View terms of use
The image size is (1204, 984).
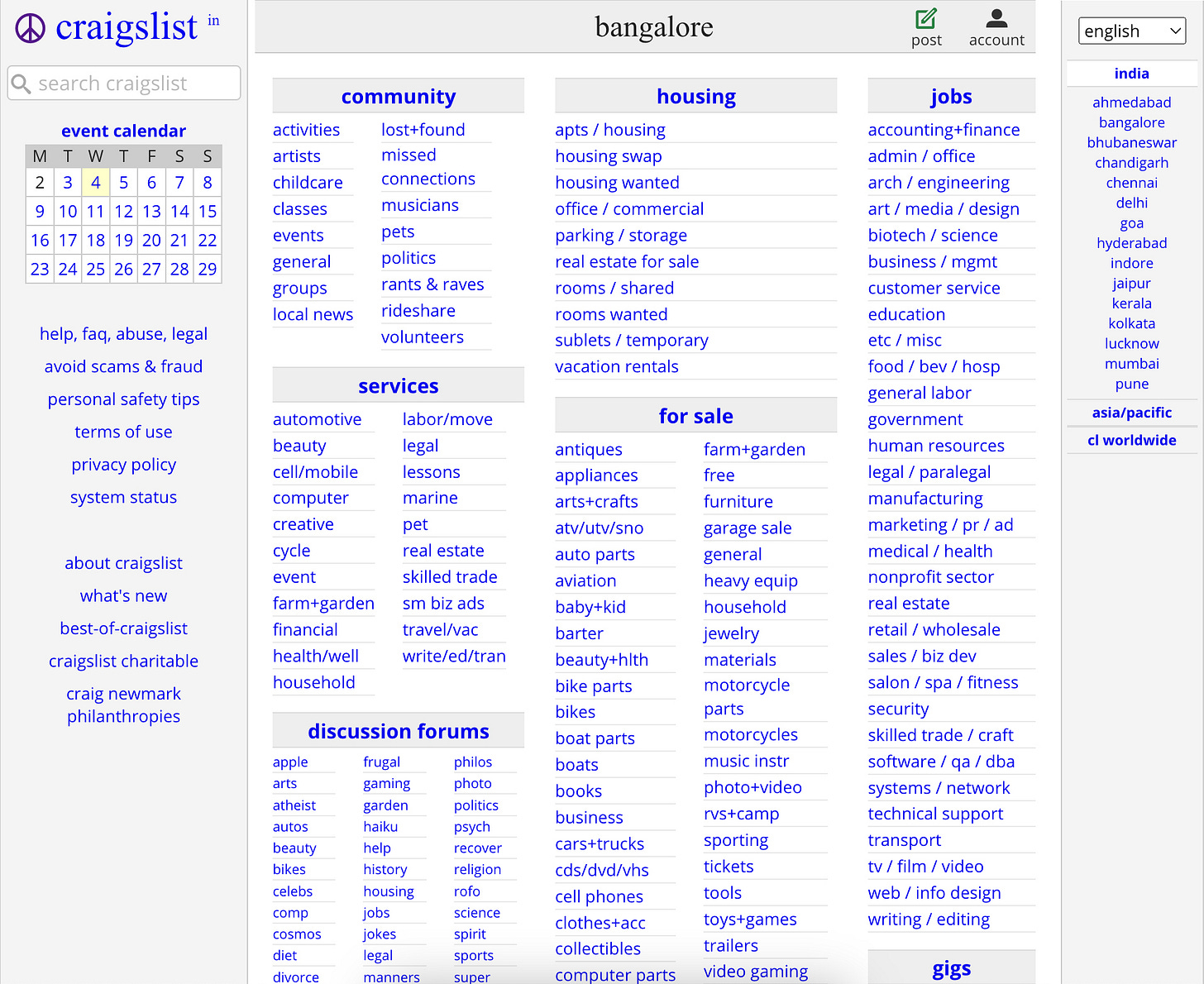pos(123,432)
